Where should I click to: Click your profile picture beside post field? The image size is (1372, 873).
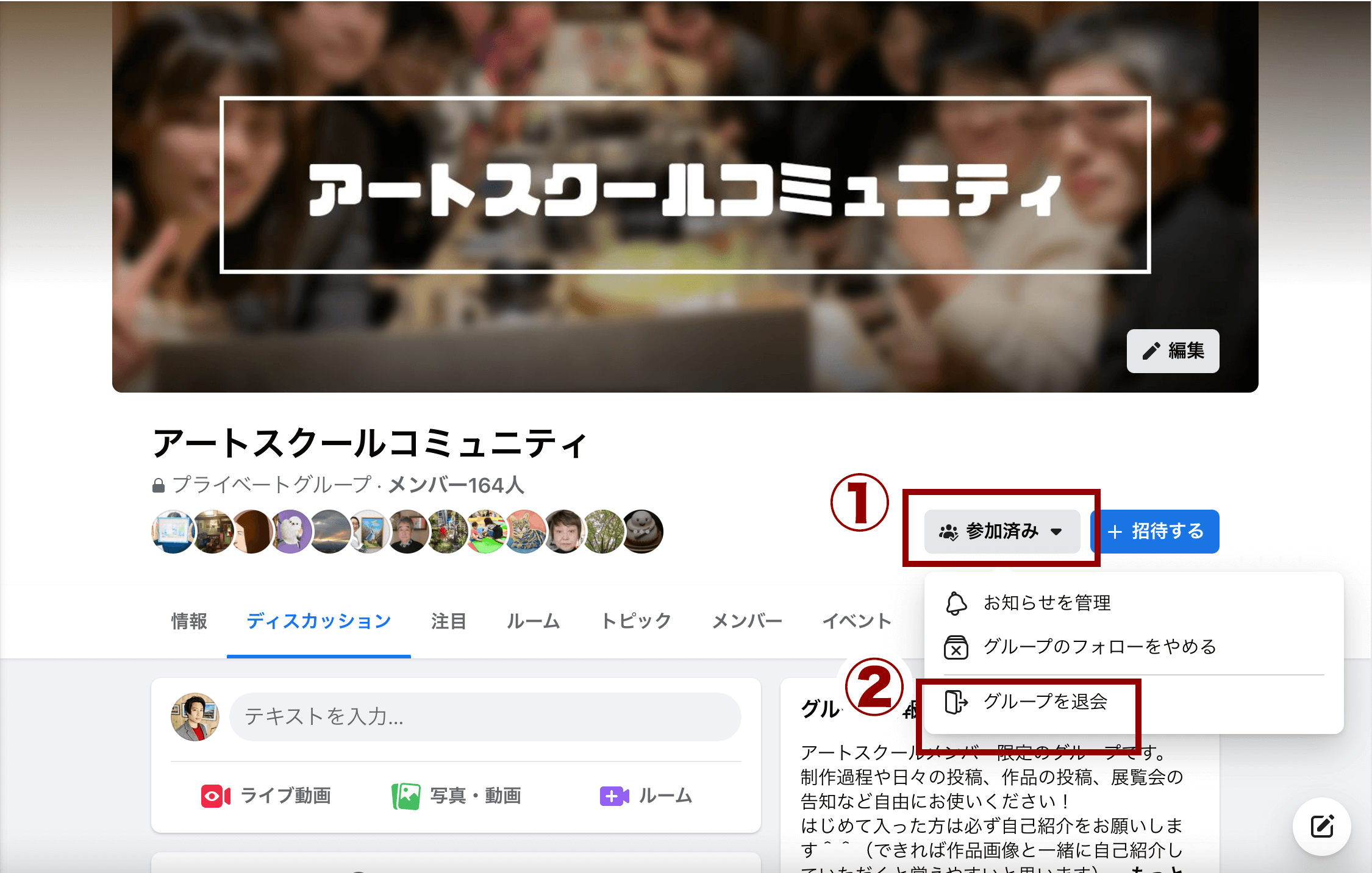(x=195, y=716)
